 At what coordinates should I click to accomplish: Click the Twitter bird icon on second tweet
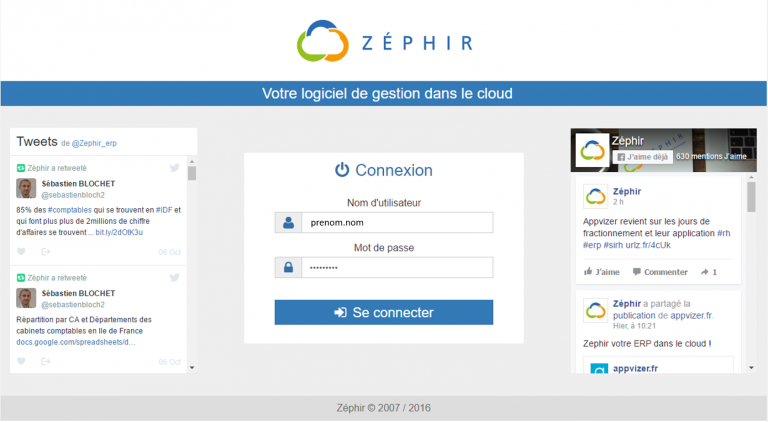coord(174,277)
